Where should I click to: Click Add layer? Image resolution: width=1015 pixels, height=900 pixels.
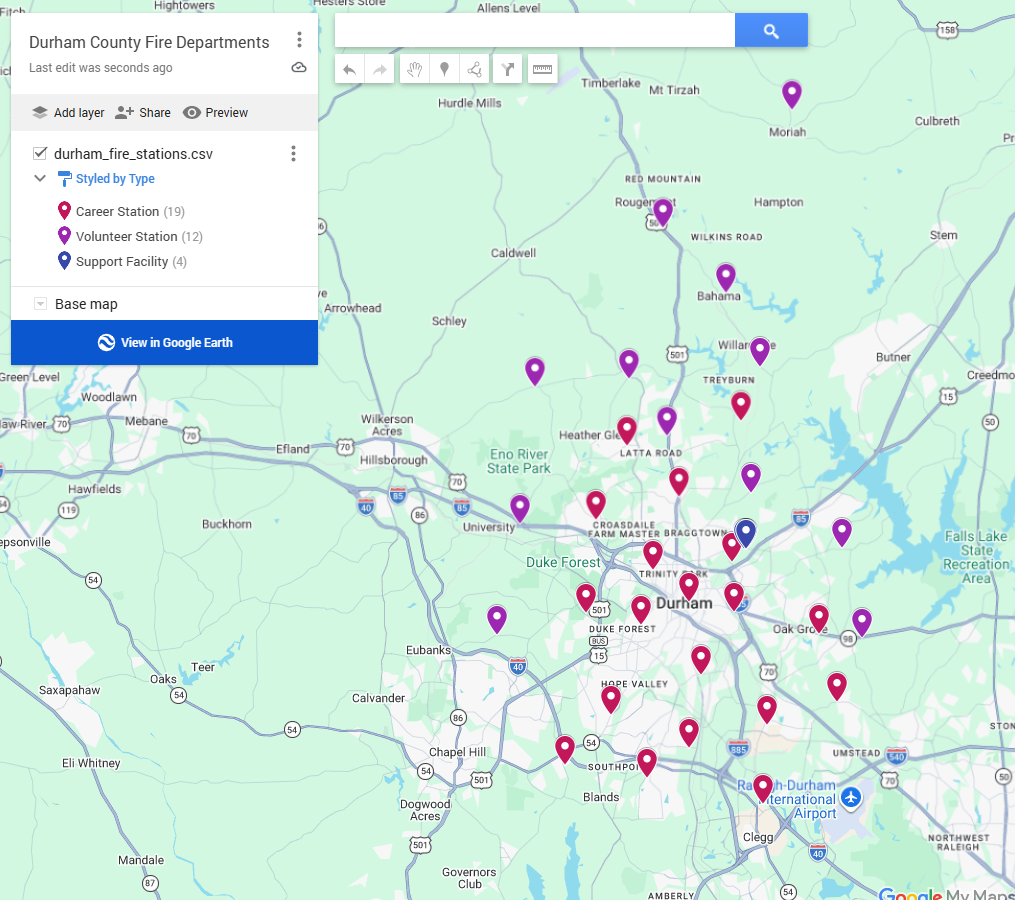[68, 113]
